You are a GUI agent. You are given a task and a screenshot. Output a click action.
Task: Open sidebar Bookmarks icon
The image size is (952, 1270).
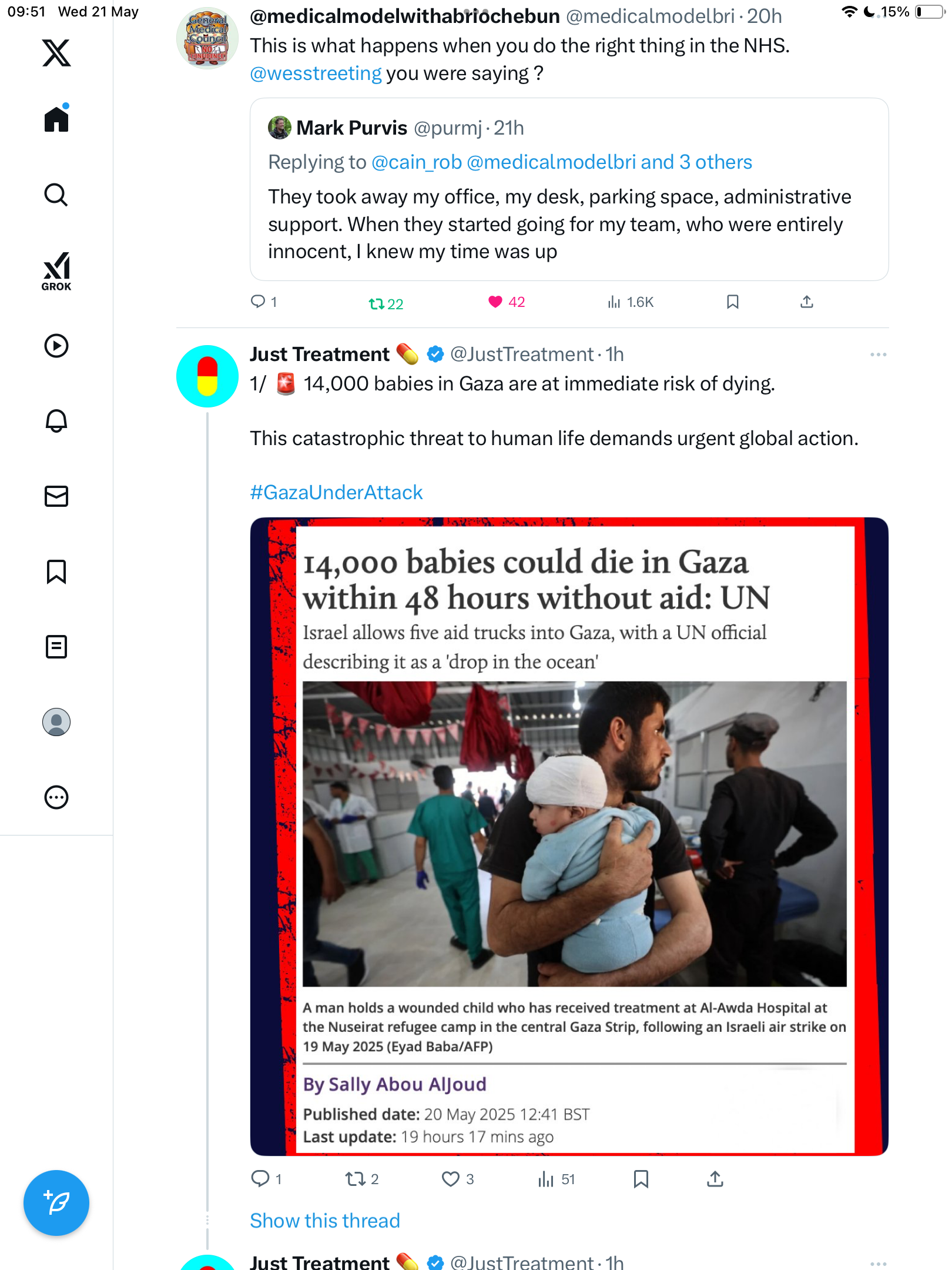pos(56,571)
